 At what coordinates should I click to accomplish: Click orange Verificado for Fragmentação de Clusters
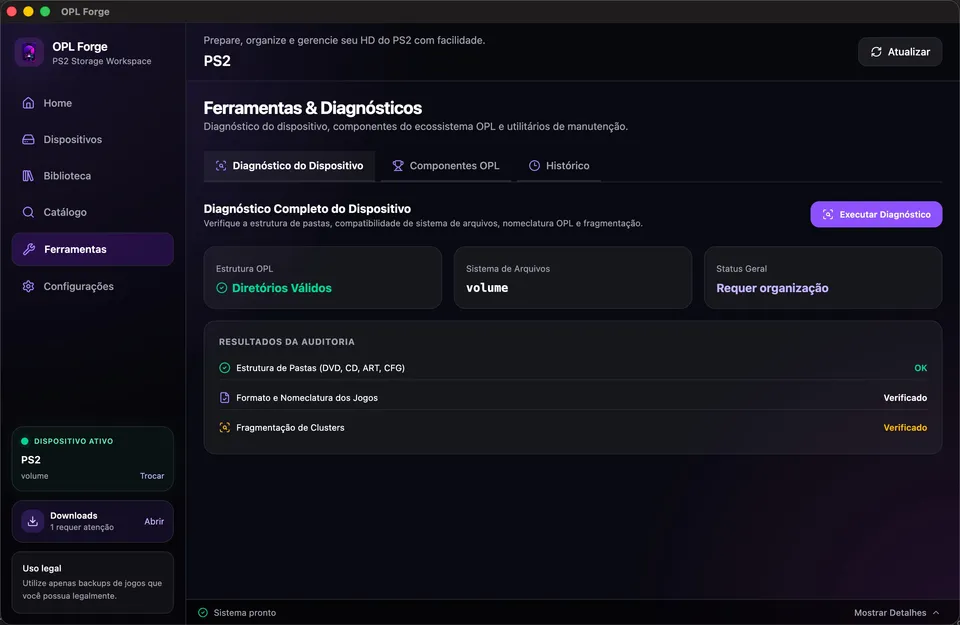(905, 428)
